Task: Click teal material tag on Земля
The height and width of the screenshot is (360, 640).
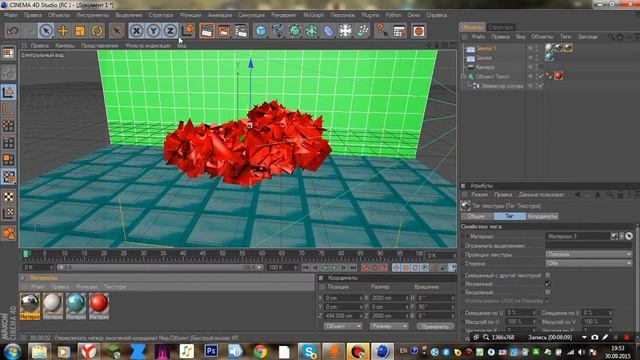Action: tap(549, 58)
